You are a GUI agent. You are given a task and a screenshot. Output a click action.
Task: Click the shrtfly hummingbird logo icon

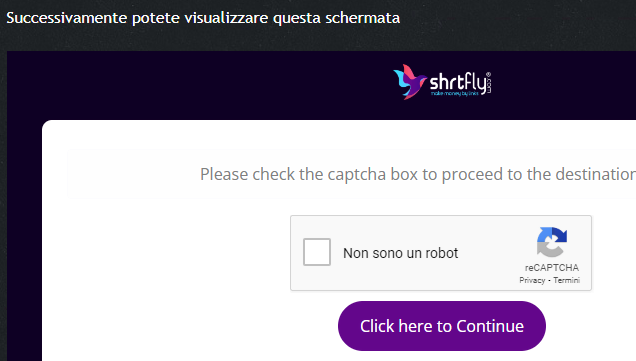tap(410, 82)
